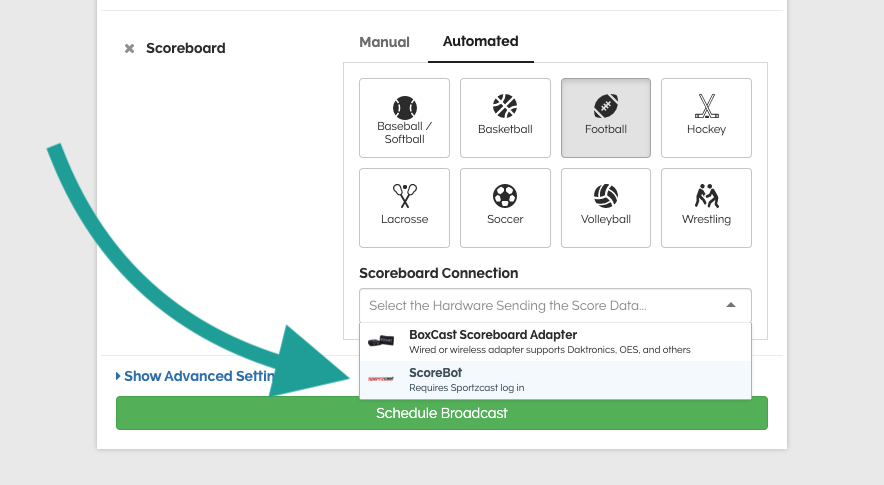
Task: Switch to the Manual tab
Action: (x=385, y=42)
